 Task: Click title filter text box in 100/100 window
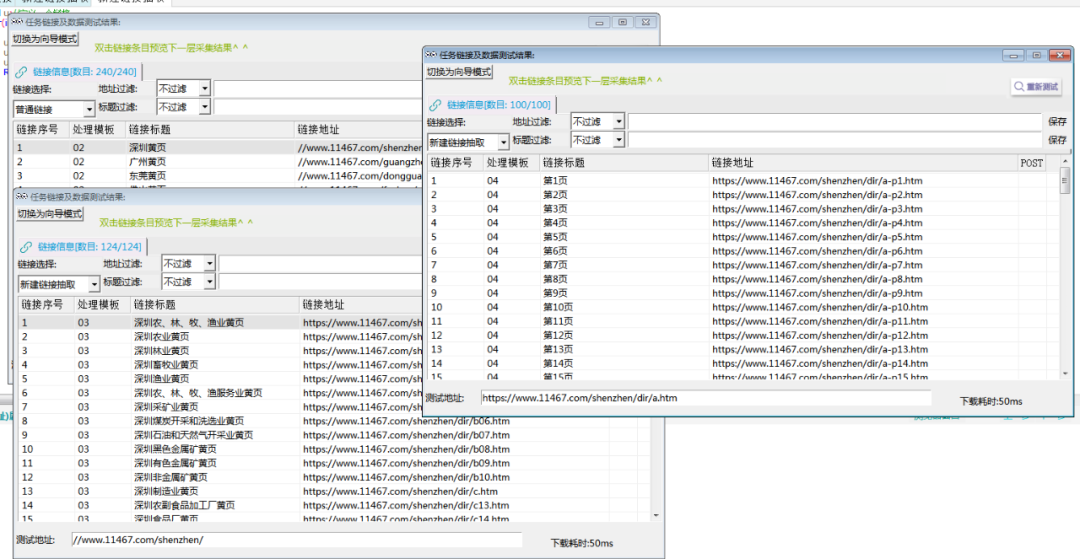(x=835, y=140)
